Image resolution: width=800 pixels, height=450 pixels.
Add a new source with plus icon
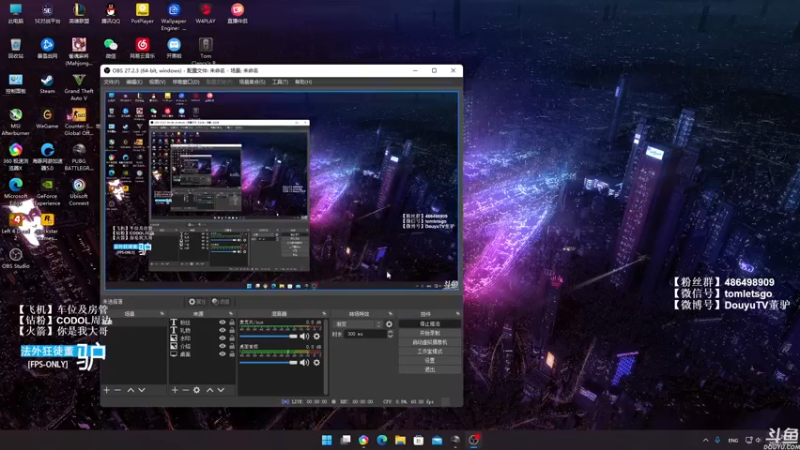175,390
